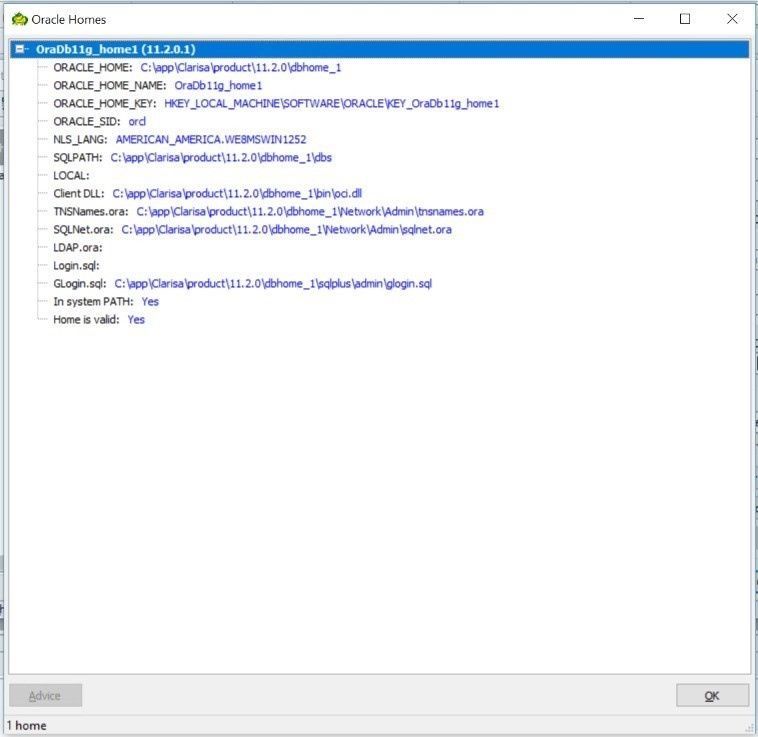Image resolution: width=758 pixels, height=737 pixels.
Task: Select the NLS_LANG row
Action: tap(179, 140)
